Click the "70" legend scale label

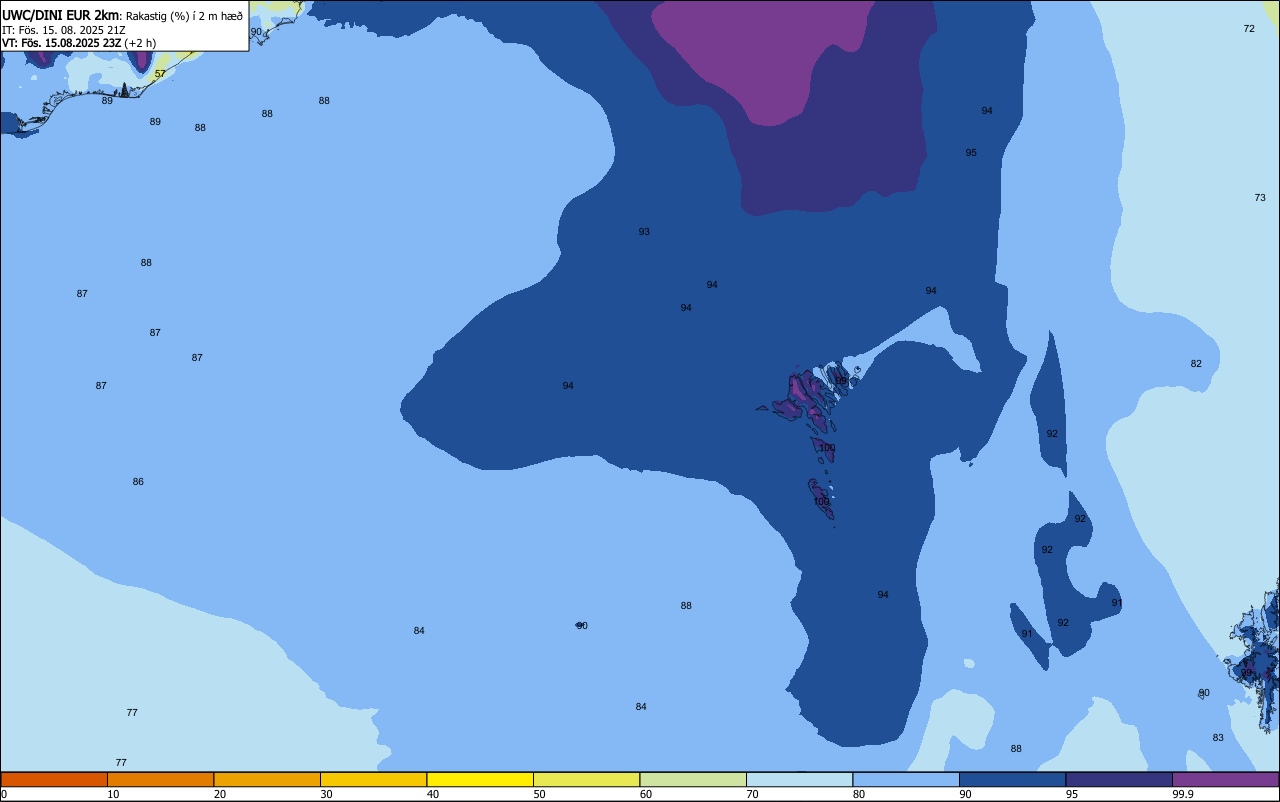point(753,794)
